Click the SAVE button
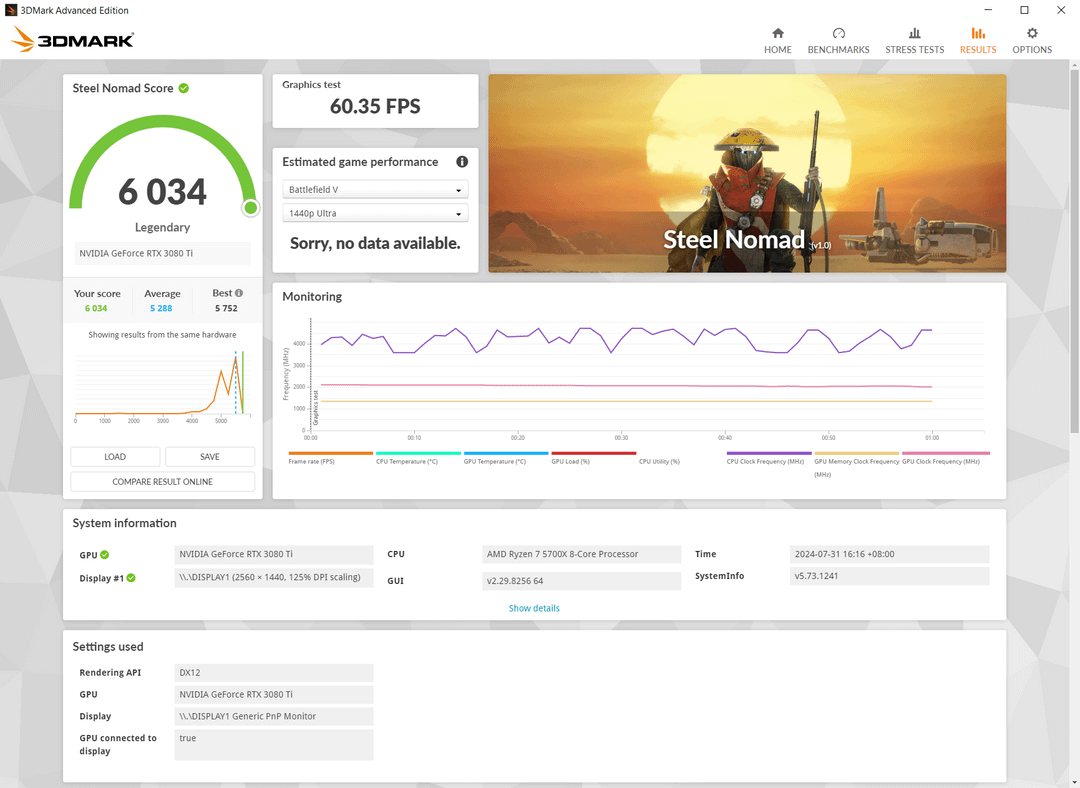Screen dimensions: 1080x788 (x=210, y=457)
